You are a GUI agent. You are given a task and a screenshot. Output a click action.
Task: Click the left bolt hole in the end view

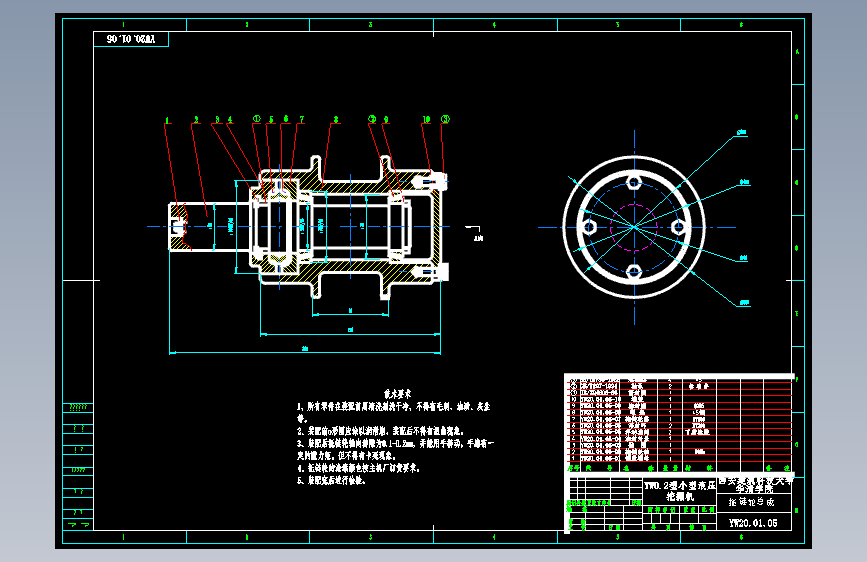(589, 227)
